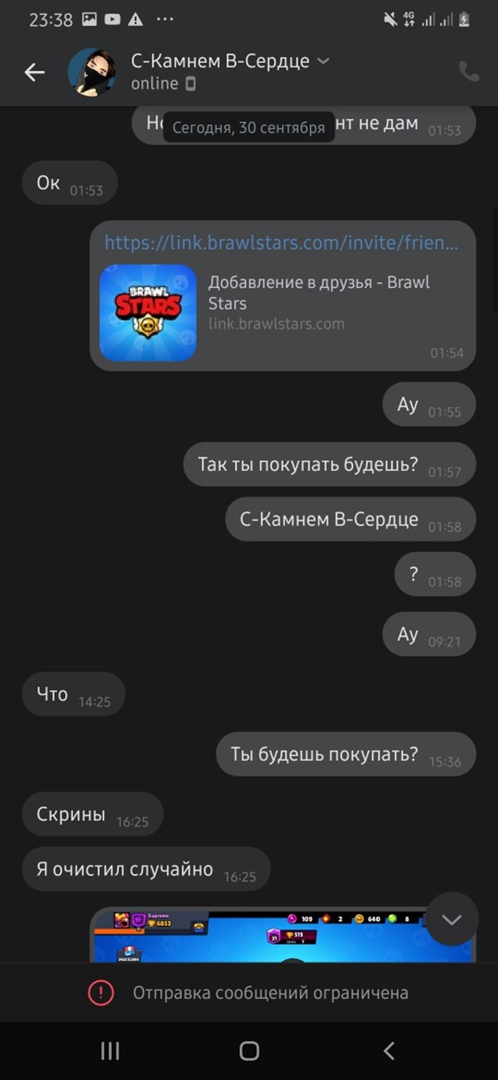
Task: Tap the Brawl Stars logo thumbnail
Action: 148,313
